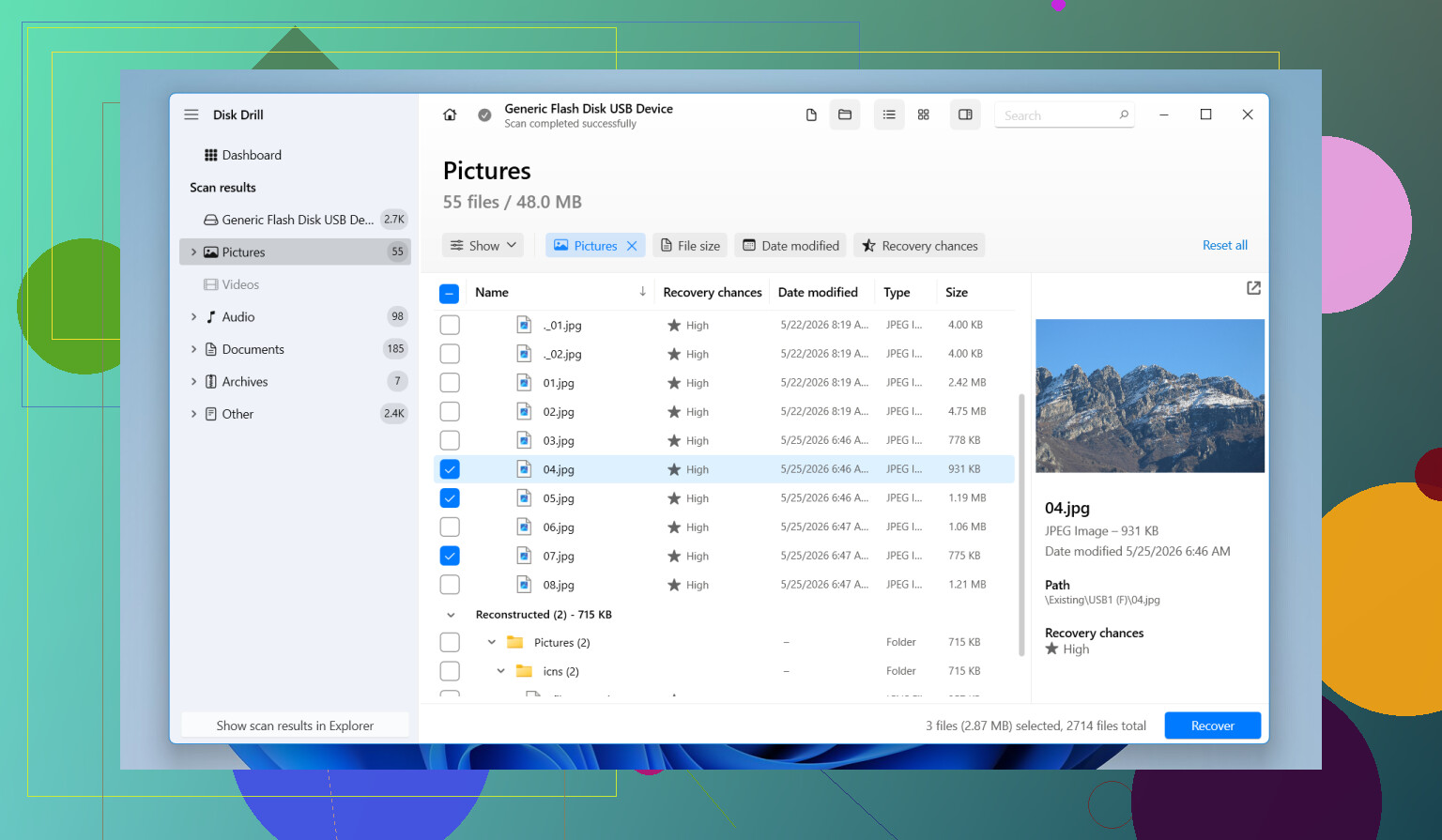Image resolution: width=1442 pixels, height=840 pixels.
Task: Expand the Archives category chevron
Action: (x=193, y=382)
